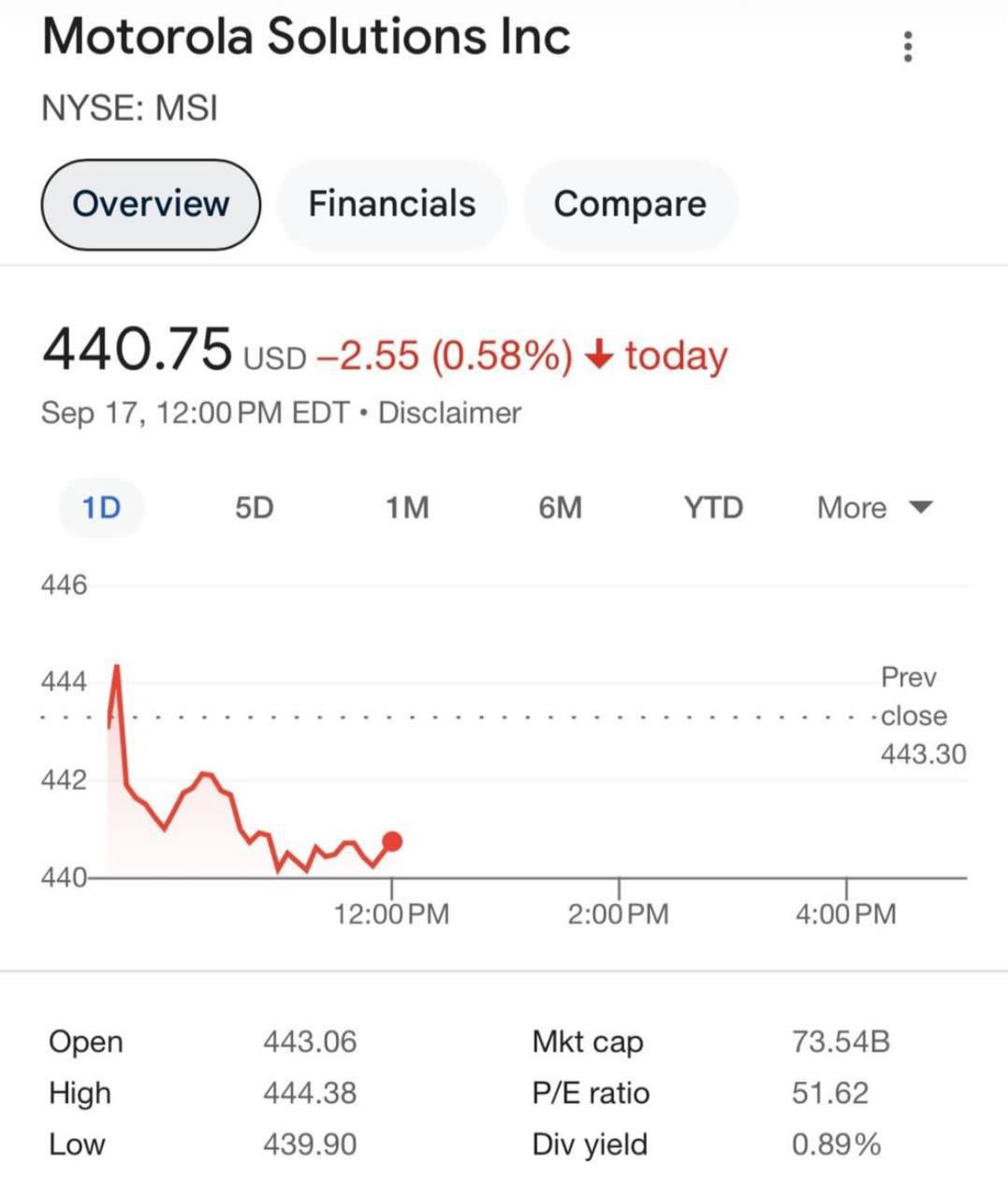Click the 2:00 PM axis marker
This screenshot has height=1198, width=1008.
(619, 913)
